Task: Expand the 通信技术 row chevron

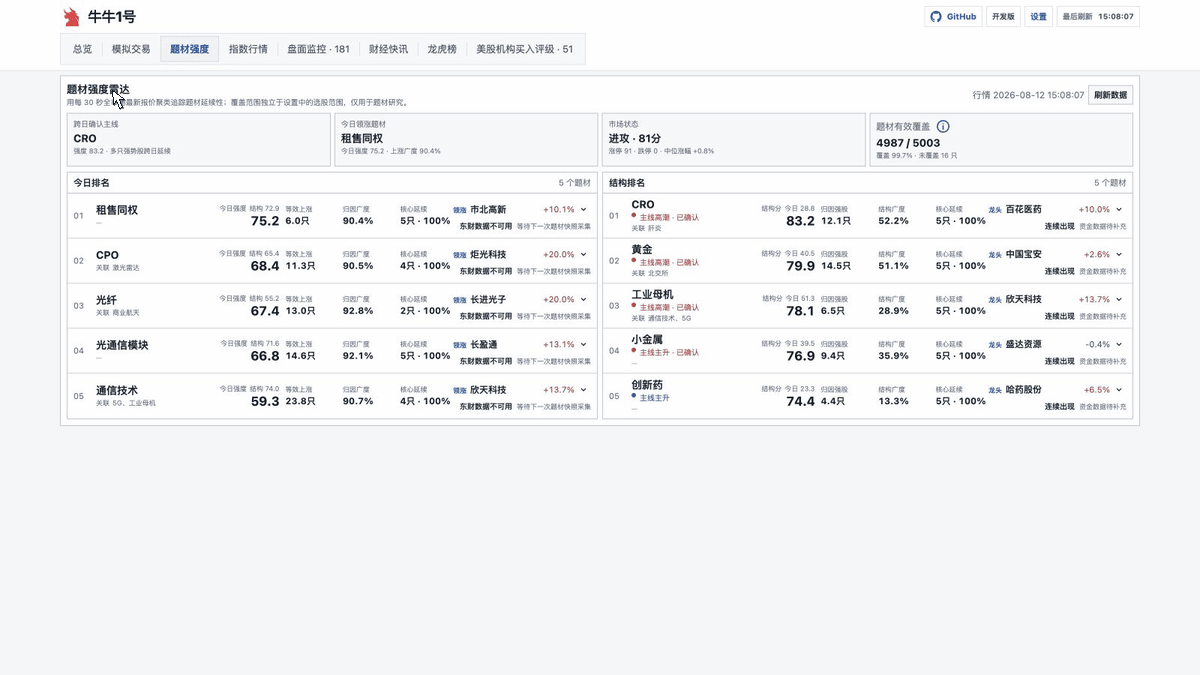Action: coord(584,390)
